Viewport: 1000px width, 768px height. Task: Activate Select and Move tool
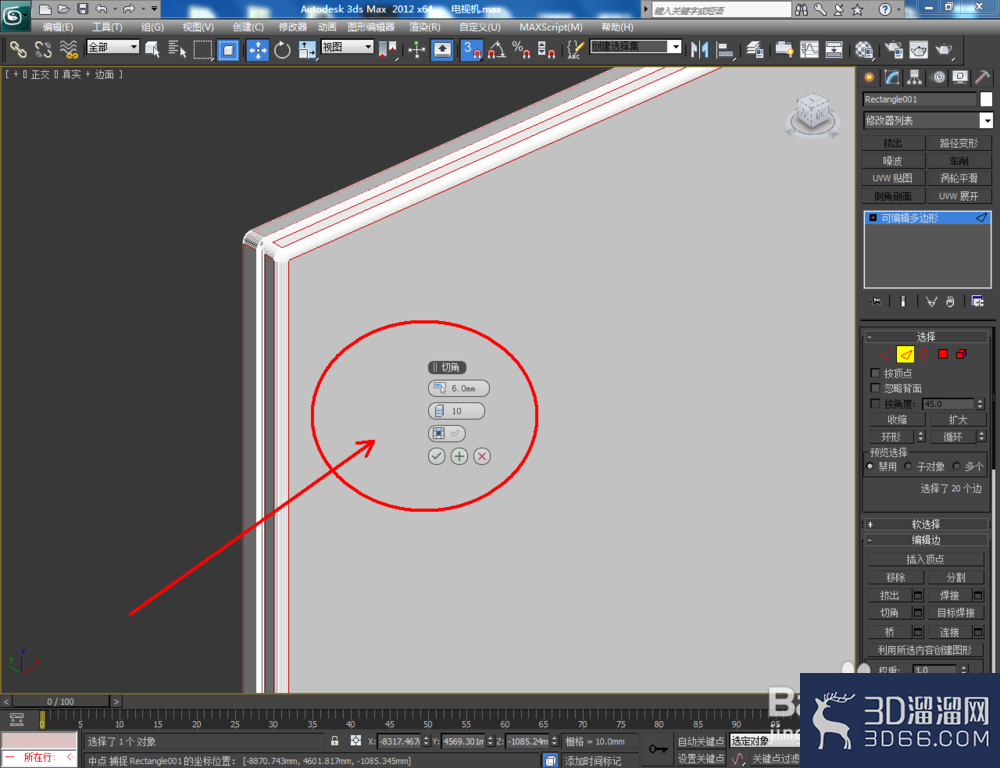point(257,49)
